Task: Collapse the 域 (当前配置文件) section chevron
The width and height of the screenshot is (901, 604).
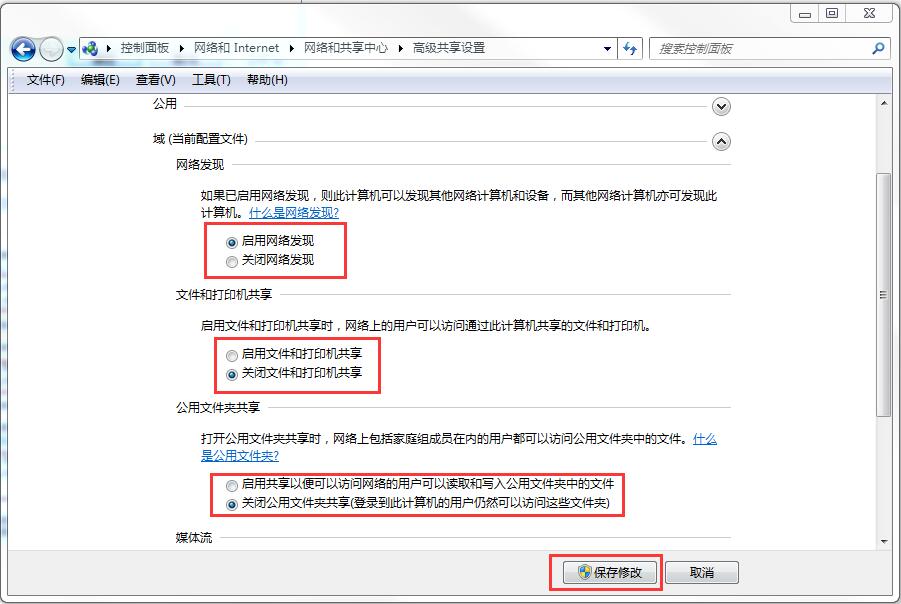Action: point(721,141)
